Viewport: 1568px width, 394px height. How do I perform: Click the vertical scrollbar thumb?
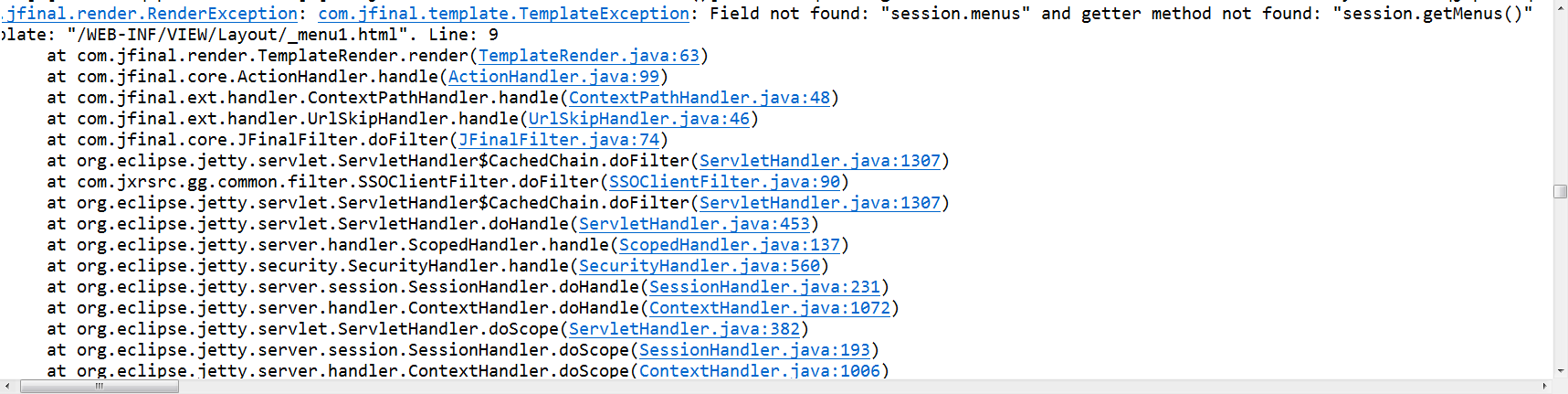tap(1561, 192)
